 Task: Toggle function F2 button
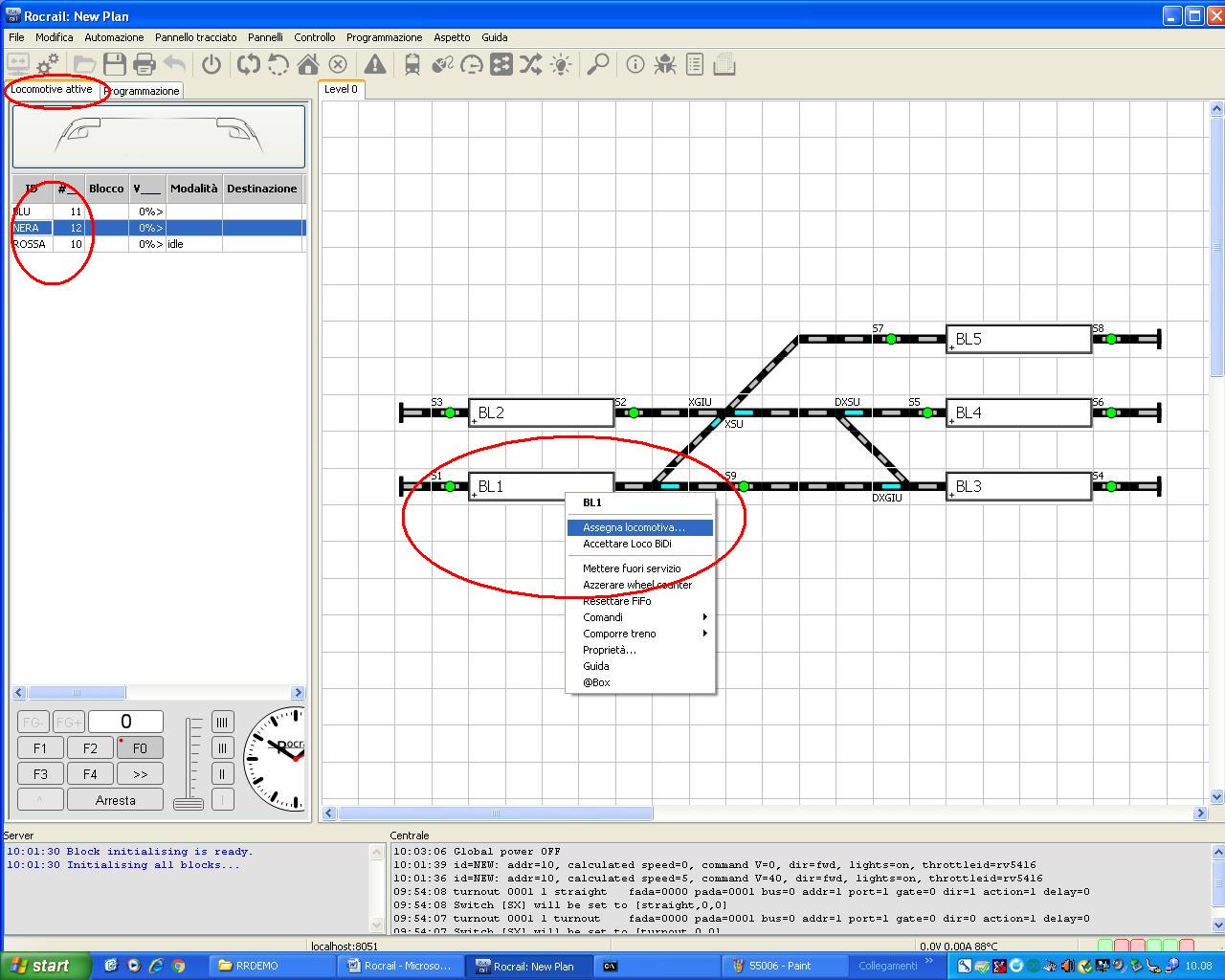[90, 748]
